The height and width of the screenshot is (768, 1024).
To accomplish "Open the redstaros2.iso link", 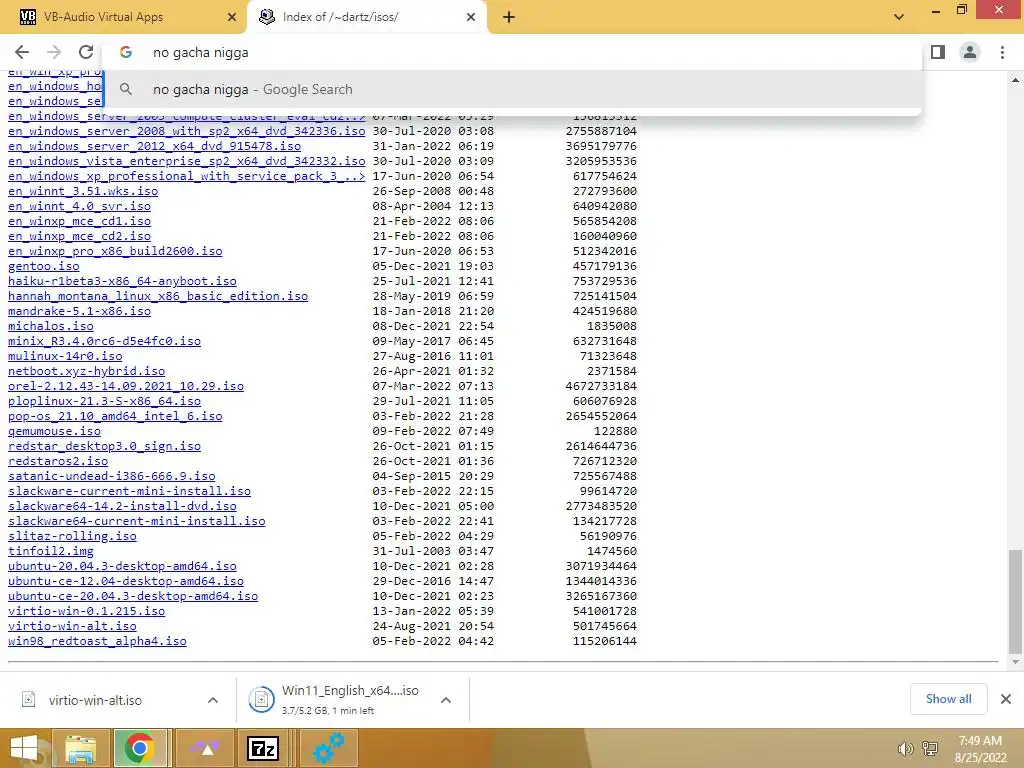I will click(x=58, y=462).
